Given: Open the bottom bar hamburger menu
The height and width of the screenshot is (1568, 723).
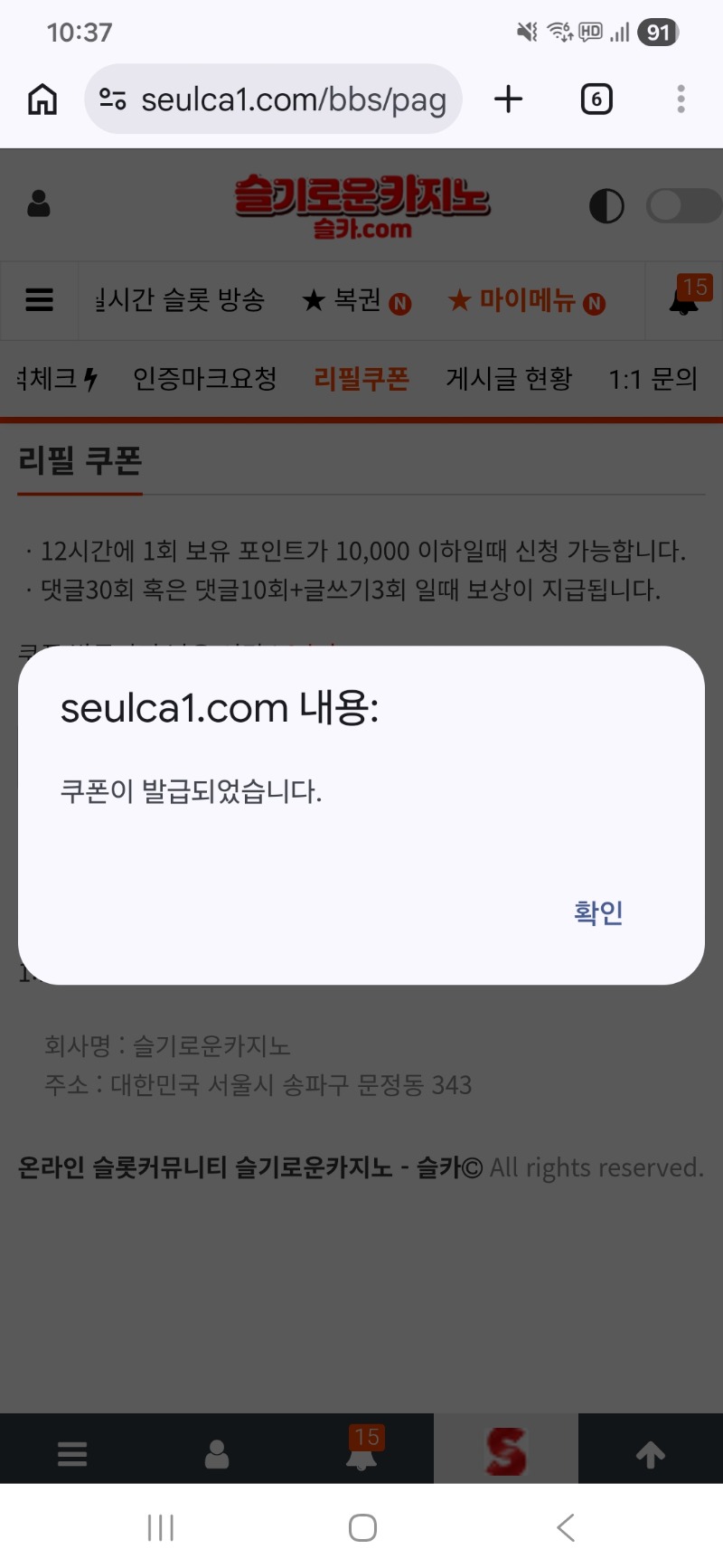Looking at the screenshot, I should pyautogui.click(x=72, y=1454).
